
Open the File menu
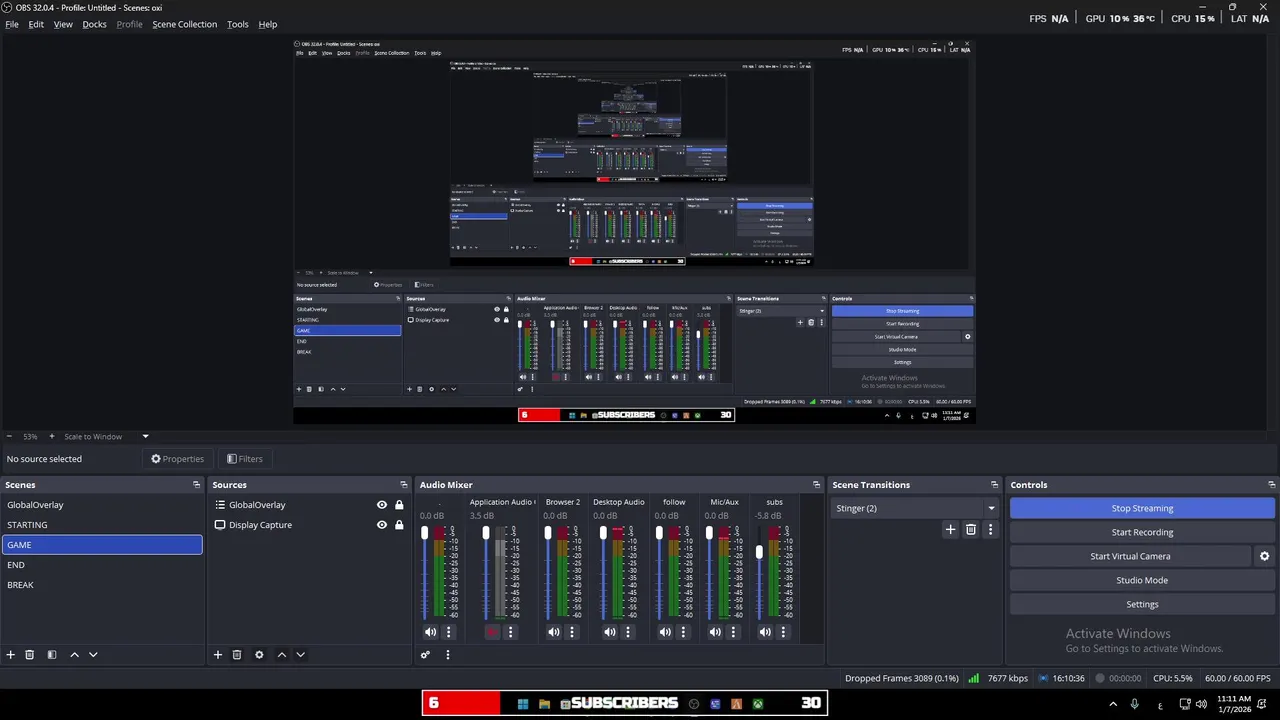12,24
